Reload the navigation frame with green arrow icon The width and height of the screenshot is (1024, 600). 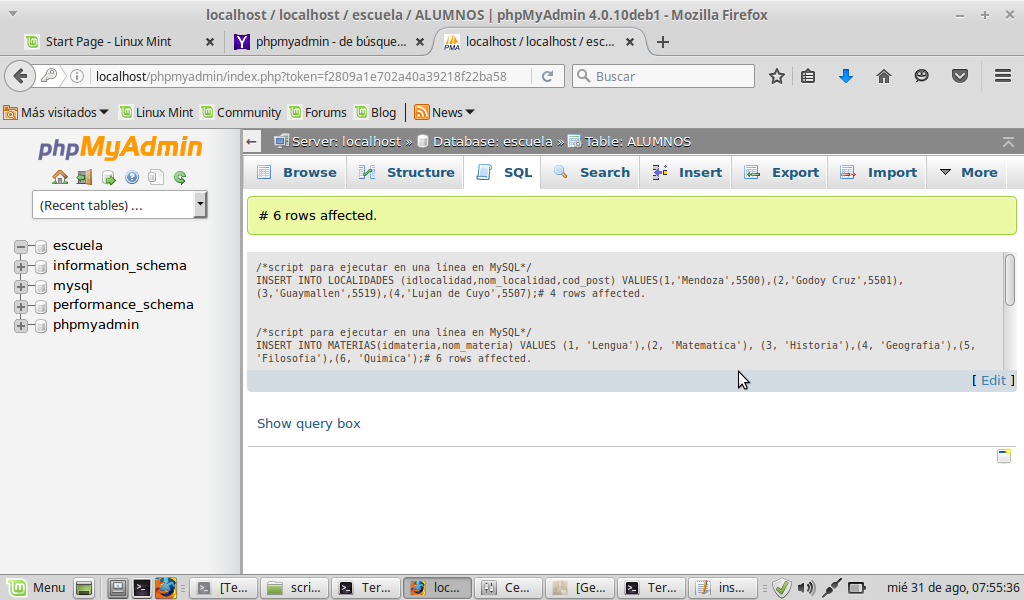point(180,178)
